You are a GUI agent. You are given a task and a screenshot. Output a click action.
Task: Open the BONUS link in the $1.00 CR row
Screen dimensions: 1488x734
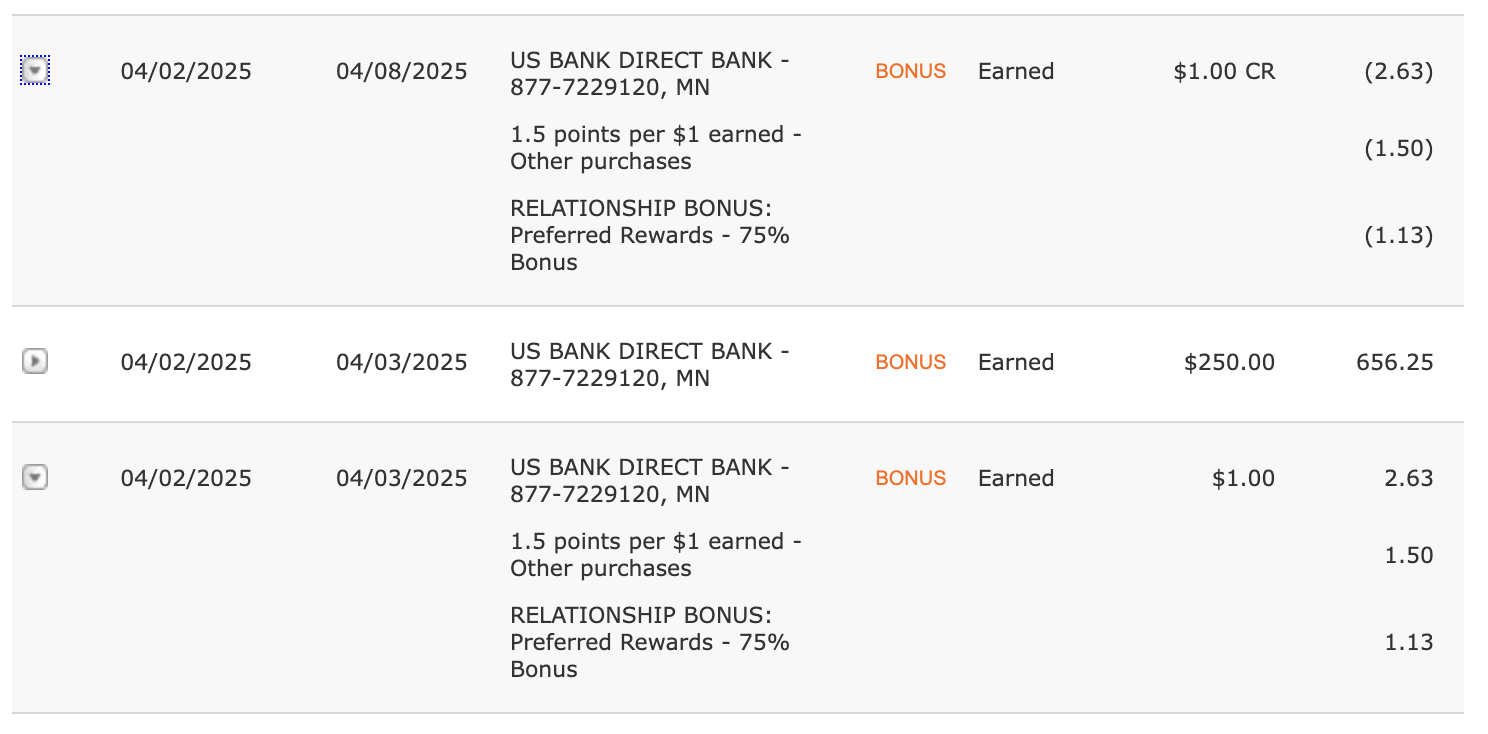click(x=910, y=72)
